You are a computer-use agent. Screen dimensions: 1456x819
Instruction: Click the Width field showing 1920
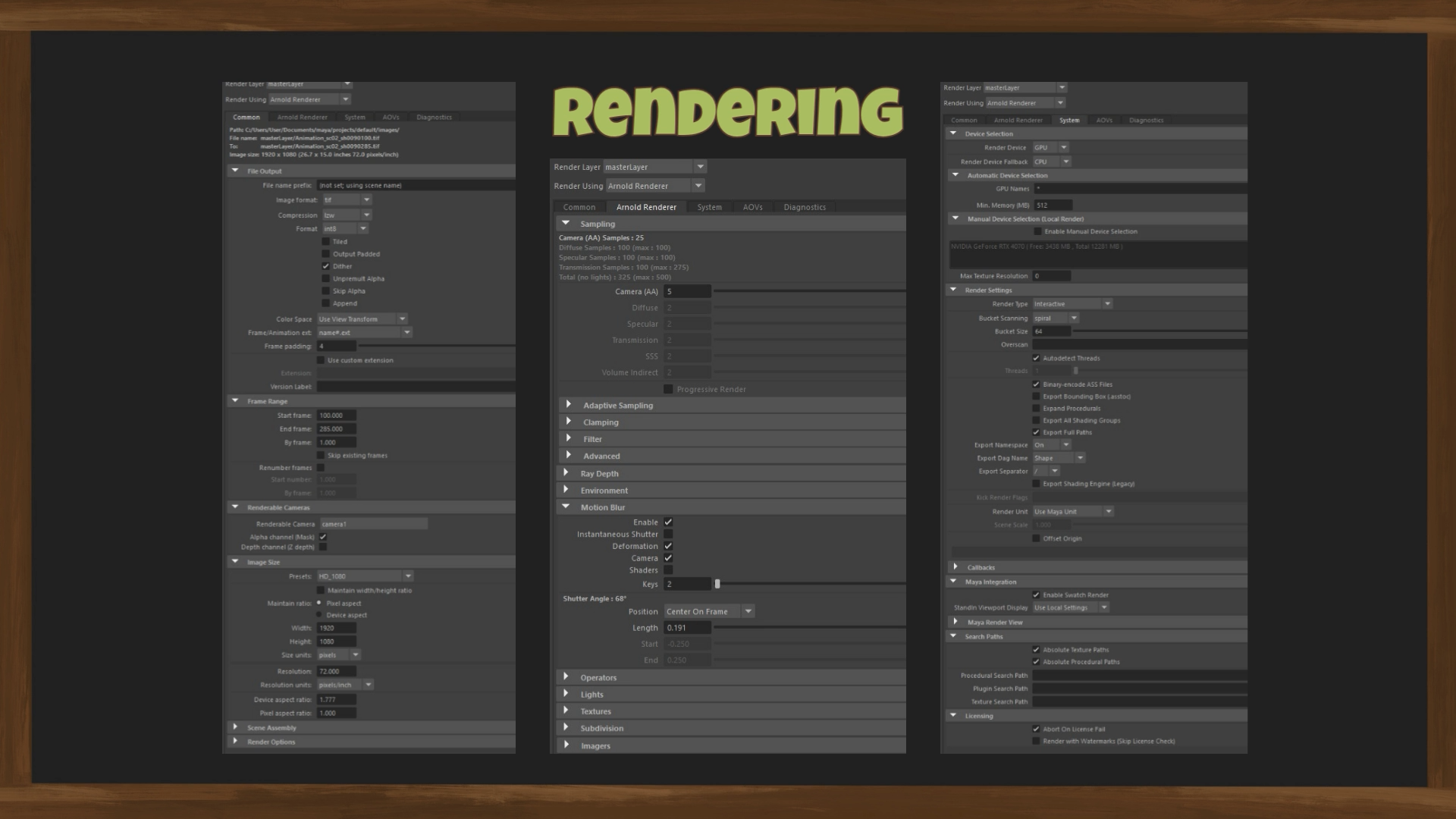coord(337,628)
